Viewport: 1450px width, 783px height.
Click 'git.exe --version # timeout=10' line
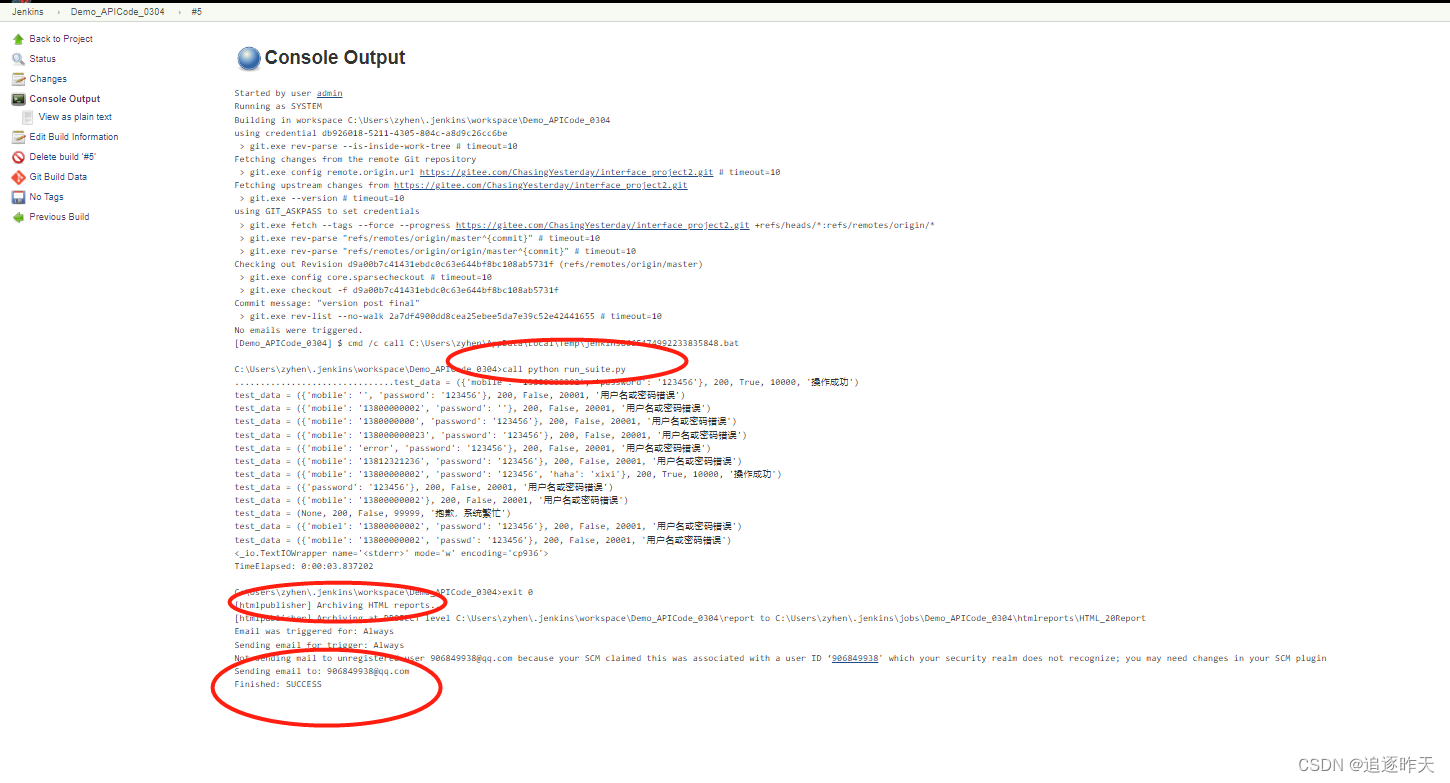(322, 198)
